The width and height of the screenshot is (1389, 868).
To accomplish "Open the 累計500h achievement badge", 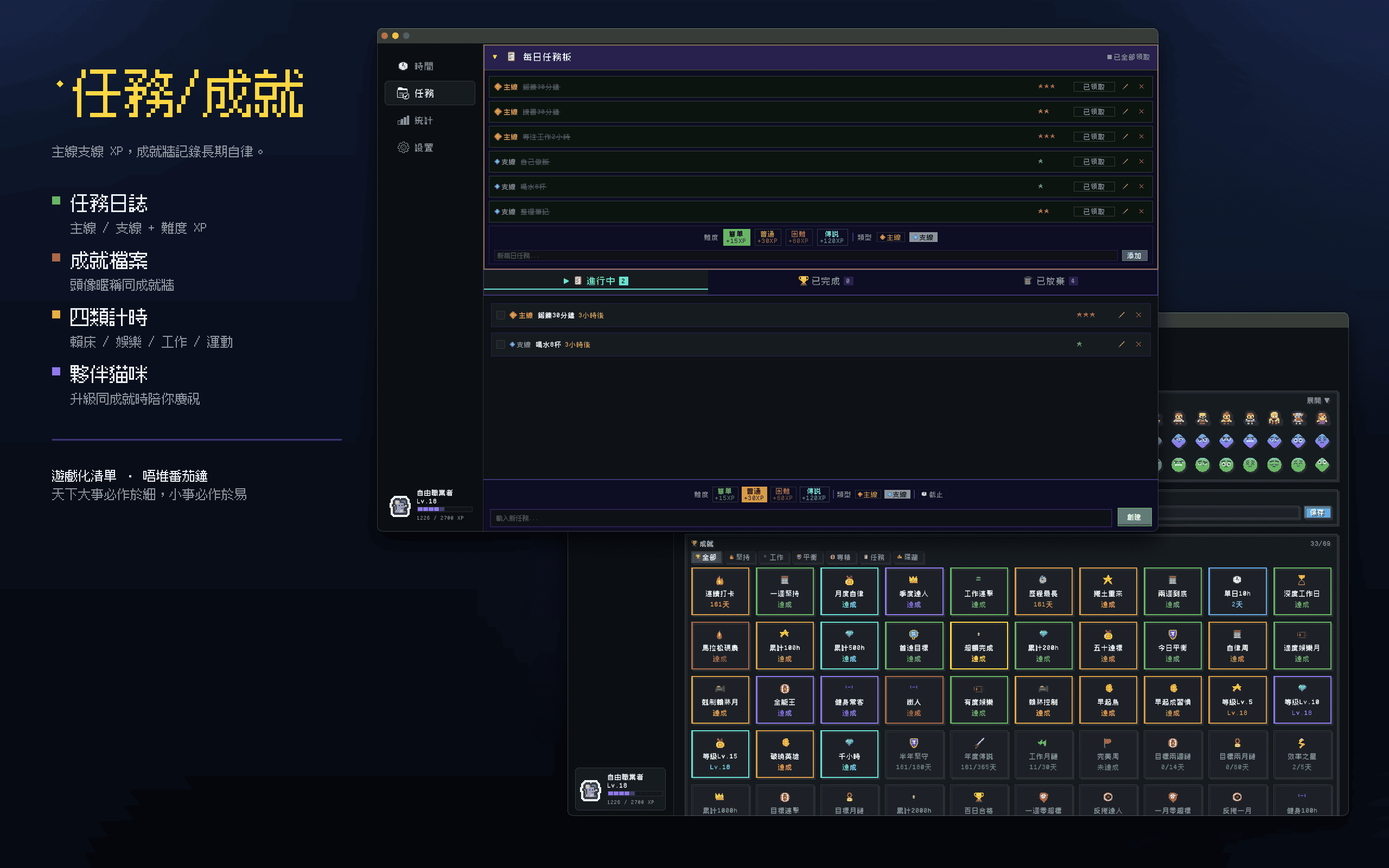I will coord(849,645).
